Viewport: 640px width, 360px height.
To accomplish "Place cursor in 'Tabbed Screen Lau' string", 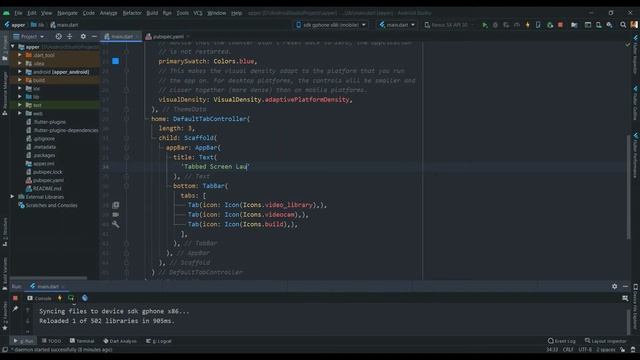I will coord(215,167).
